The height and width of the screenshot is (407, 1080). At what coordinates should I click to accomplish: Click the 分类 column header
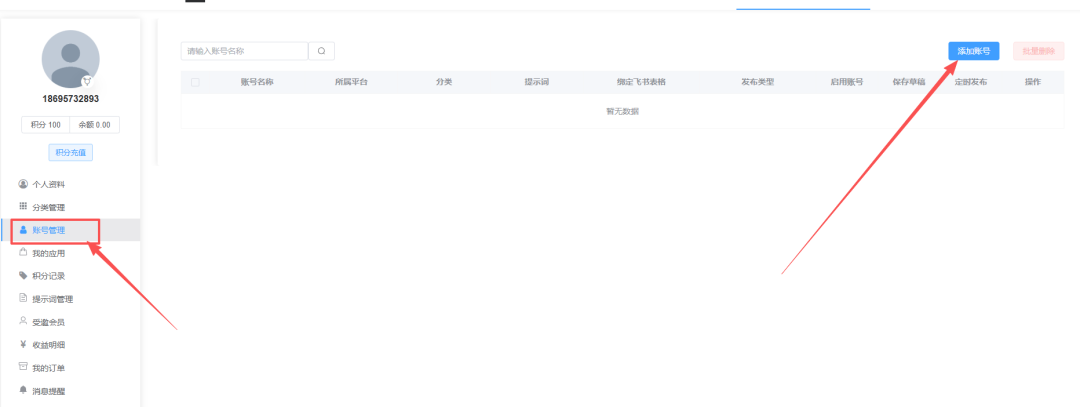click(444, 82)
